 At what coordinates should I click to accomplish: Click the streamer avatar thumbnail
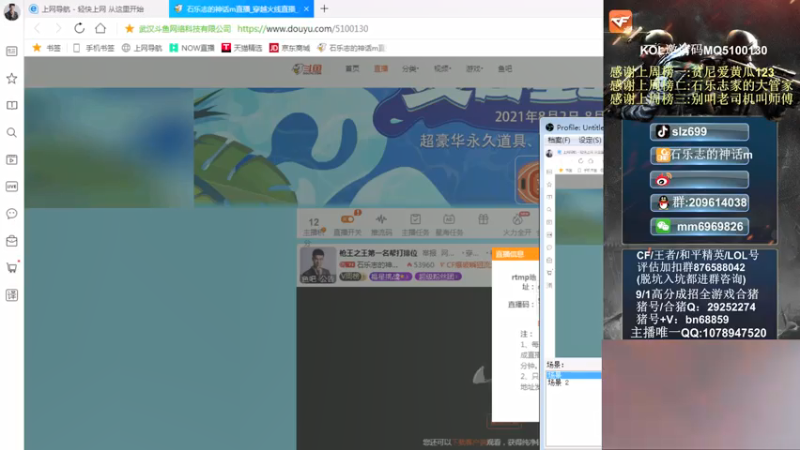(x=318, y=265)
